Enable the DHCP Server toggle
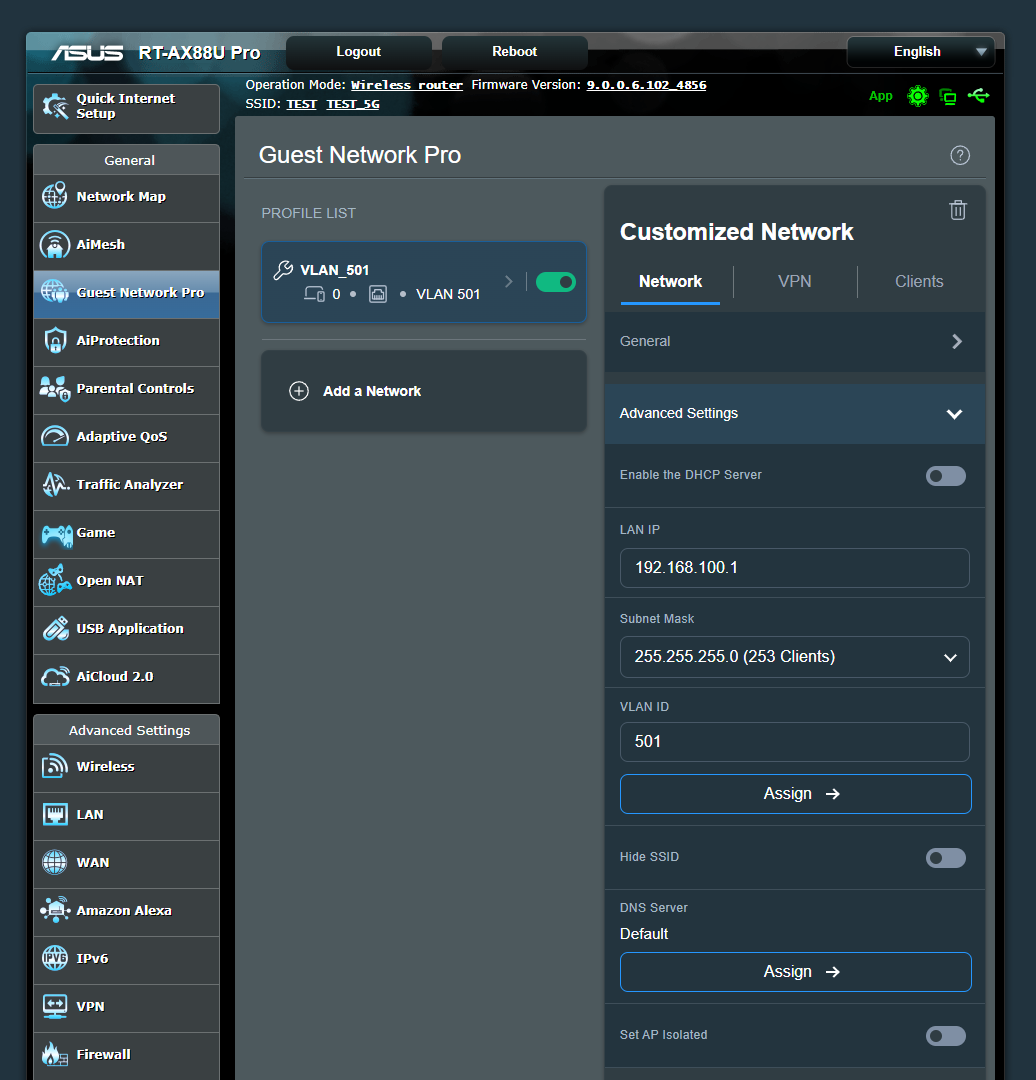This screenshot has width=1036, height=1080. click(x=945, y=476)
